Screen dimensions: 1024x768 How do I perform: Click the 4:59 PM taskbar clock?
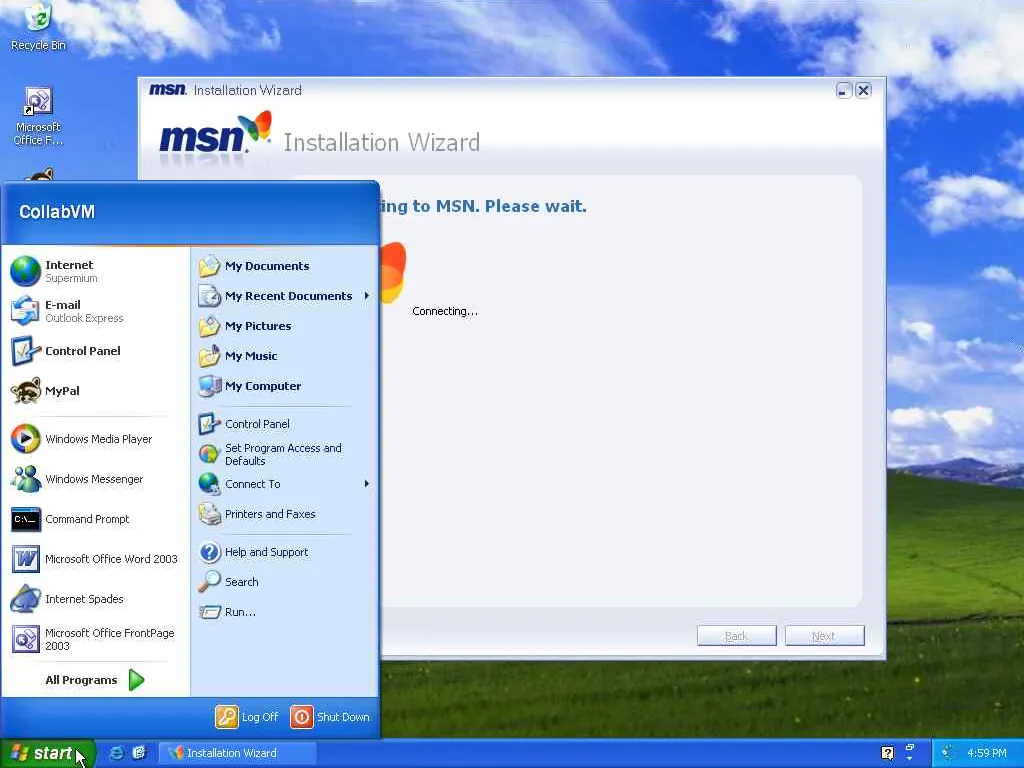pos(986,753)
